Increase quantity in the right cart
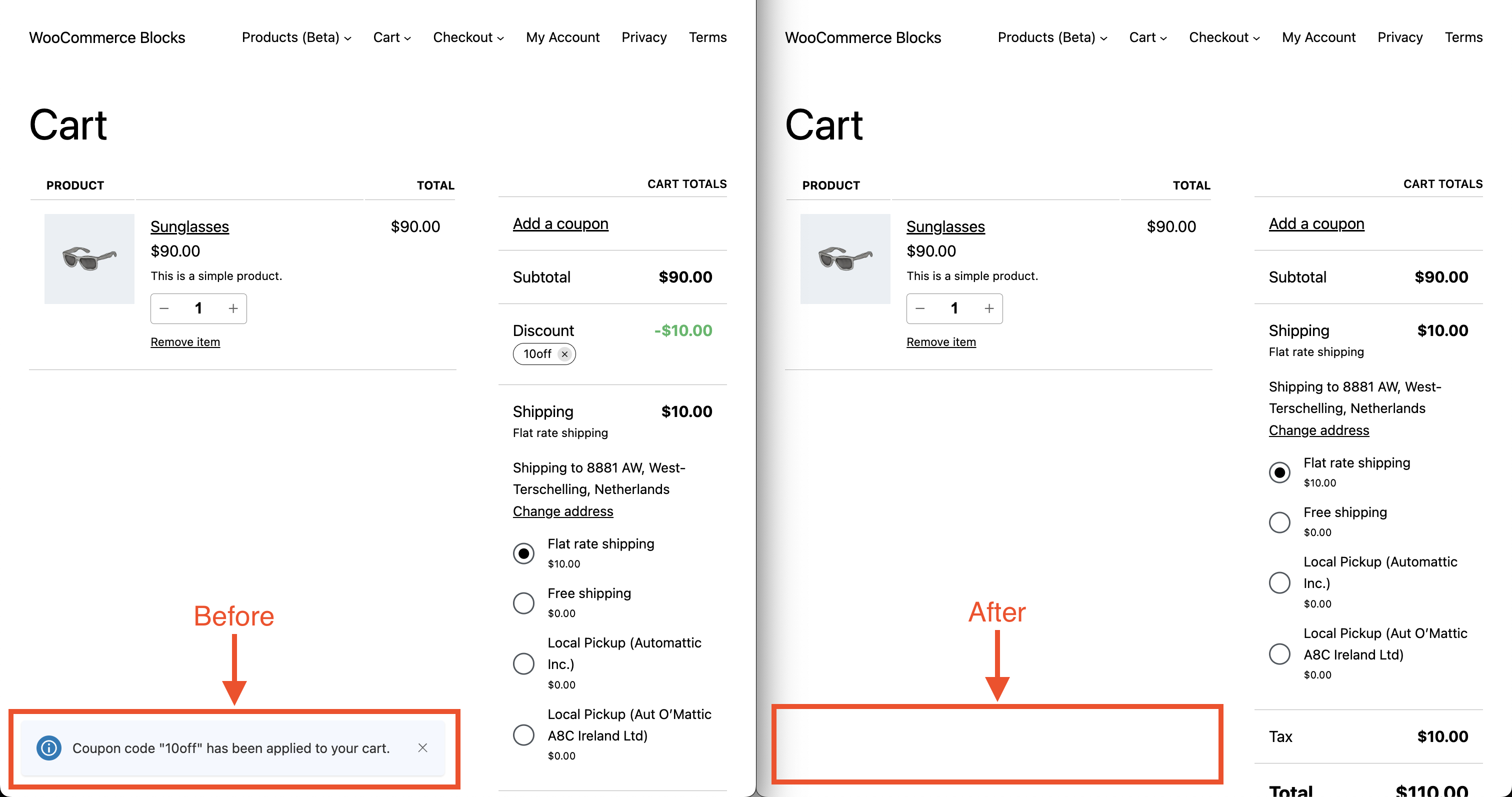 (x=989, y=308)
